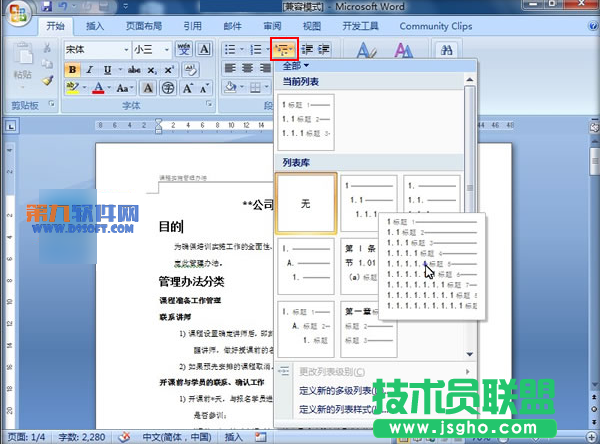Image resolution: width=600 pixels, height=444 pixels.
Task: Toggle 插入 insert mode in status bar
Action: point(233,437)
